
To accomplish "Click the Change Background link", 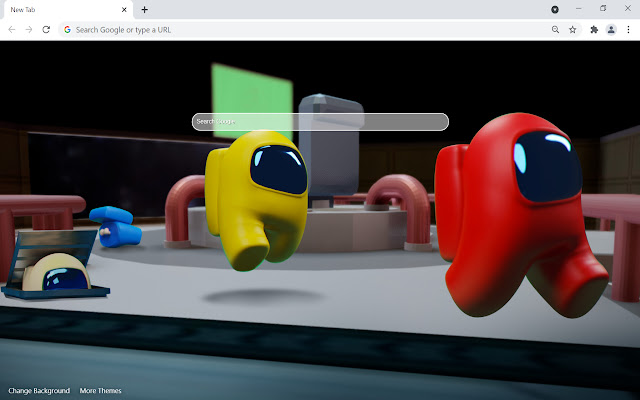I will coord(39,390).
